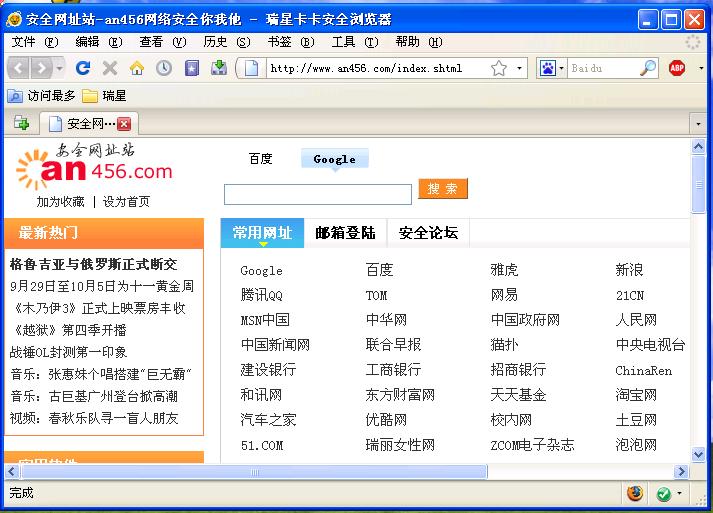The image size is (713, 513).
Task: Click 加为收藏 link
Action: tap(60, 201)
